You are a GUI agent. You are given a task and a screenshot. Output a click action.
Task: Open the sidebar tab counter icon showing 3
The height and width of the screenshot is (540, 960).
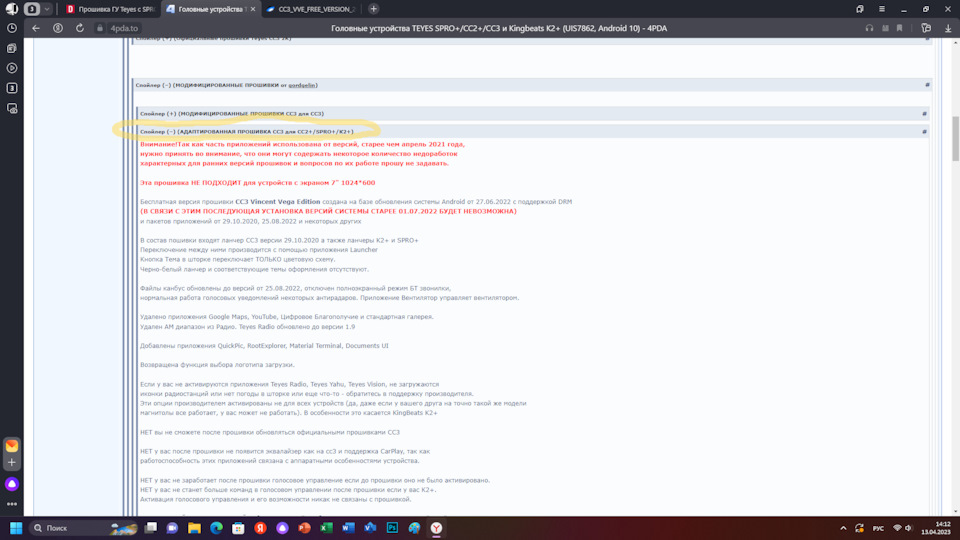point(12,88)
